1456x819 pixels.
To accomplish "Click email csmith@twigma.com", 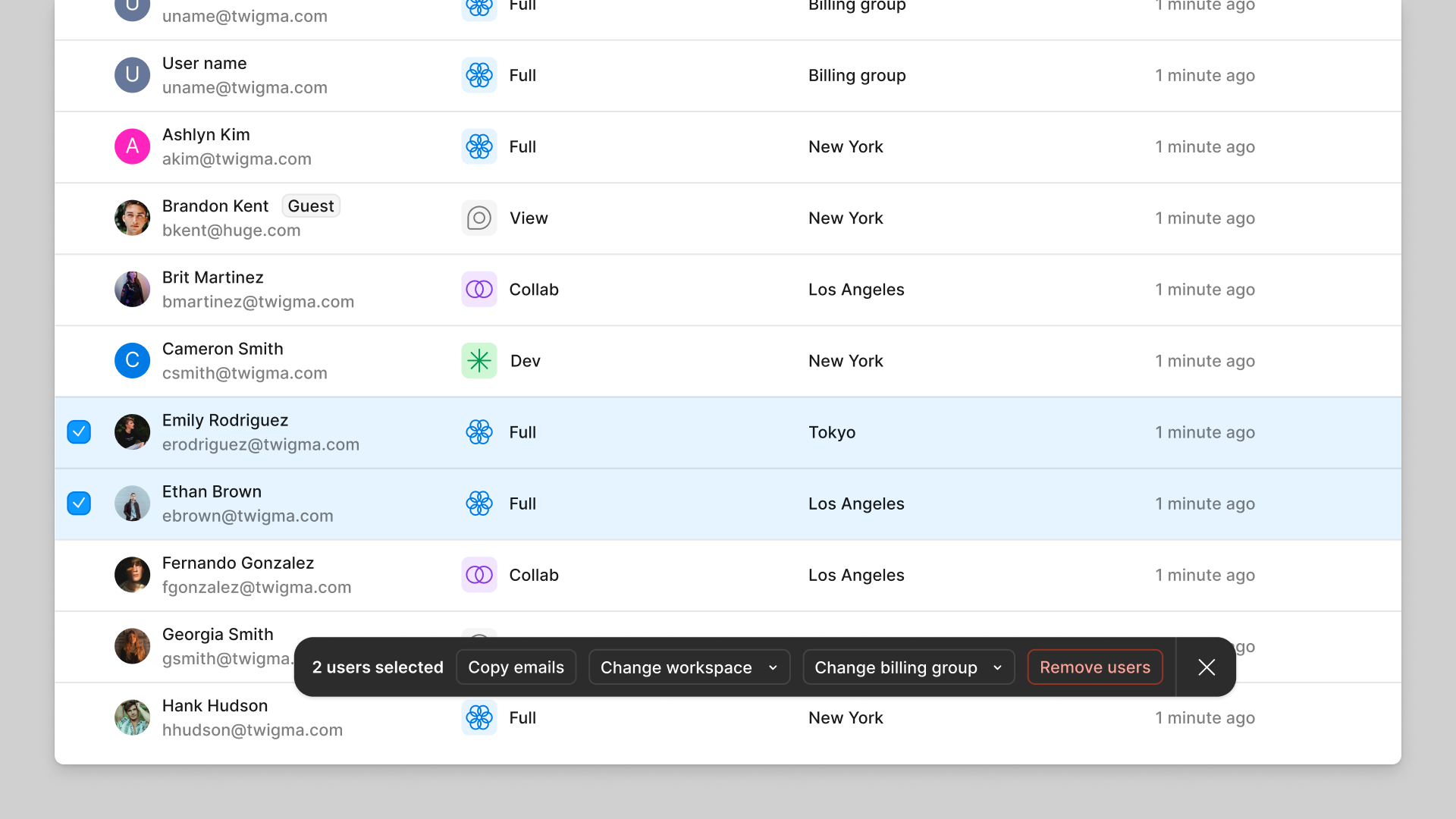I will point(244,373).
